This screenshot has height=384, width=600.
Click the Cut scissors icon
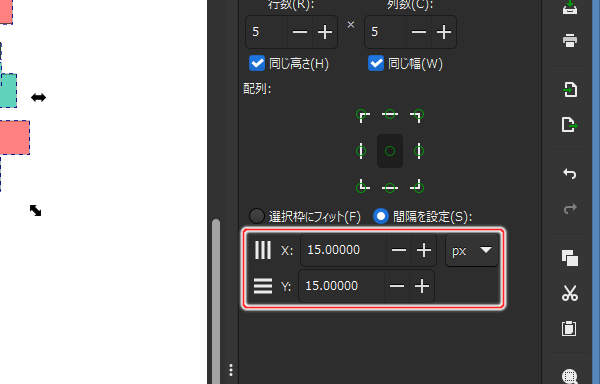point(570,293)
